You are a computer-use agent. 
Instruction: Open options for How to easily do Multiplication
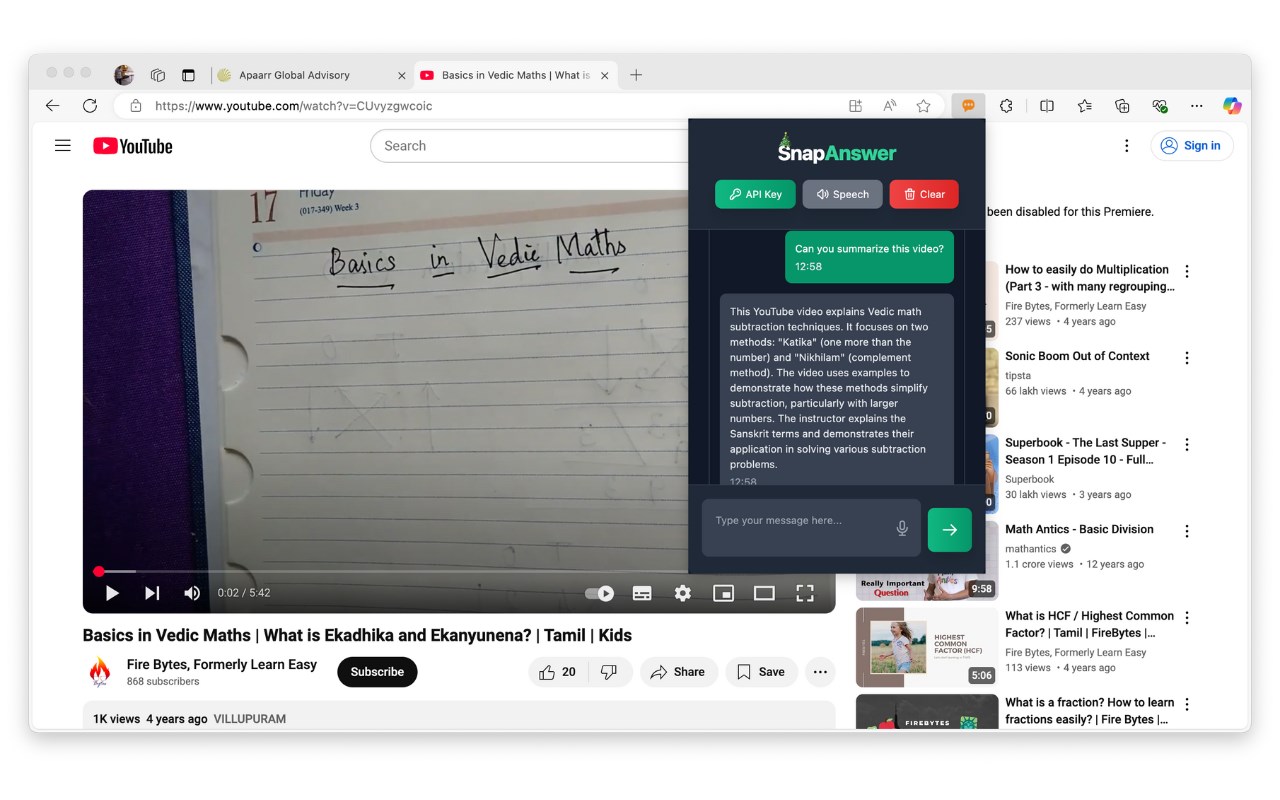tap(1187, 271)
